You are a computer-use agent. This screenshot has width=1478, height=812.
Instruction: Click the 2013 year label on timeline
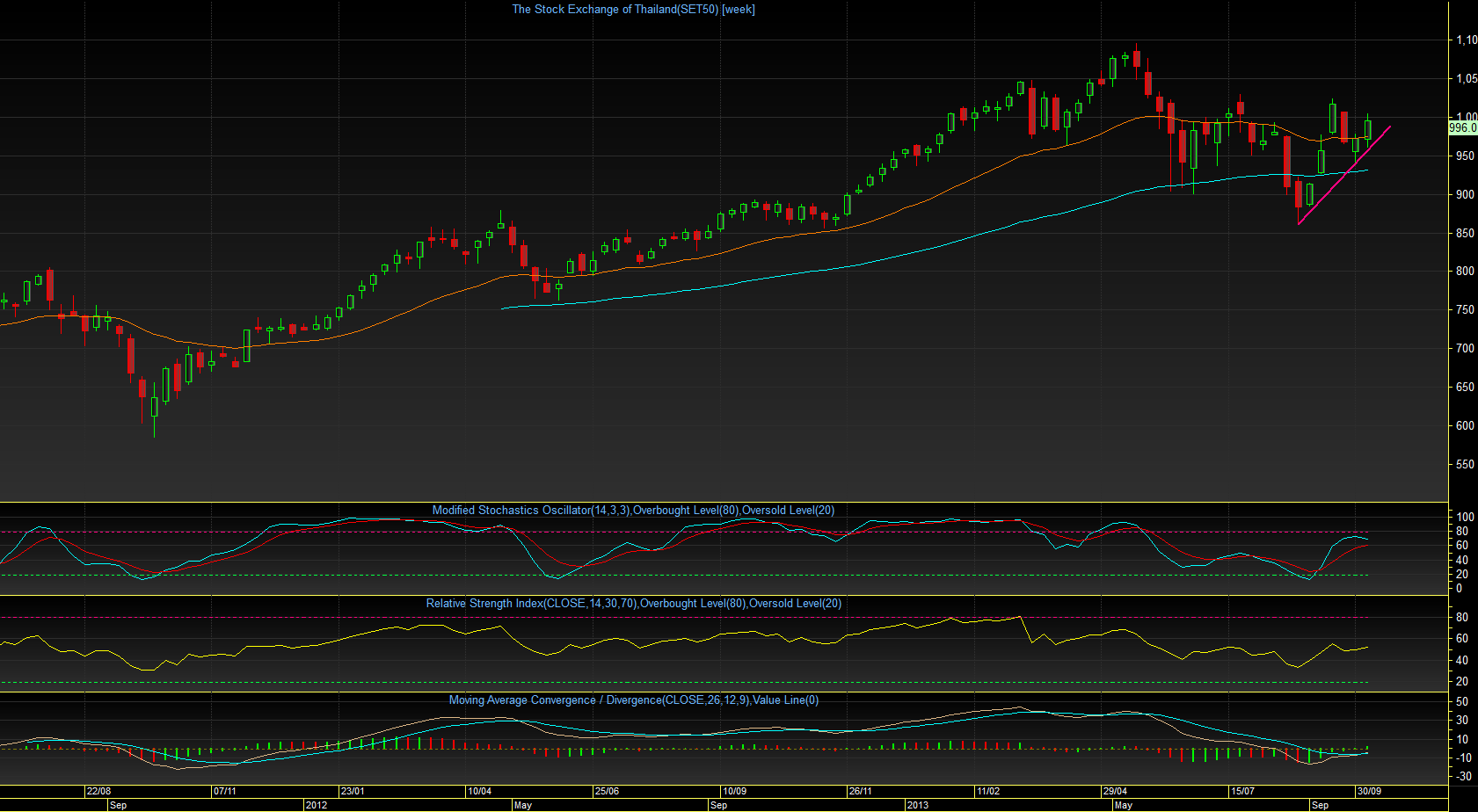tap(917, 805)
